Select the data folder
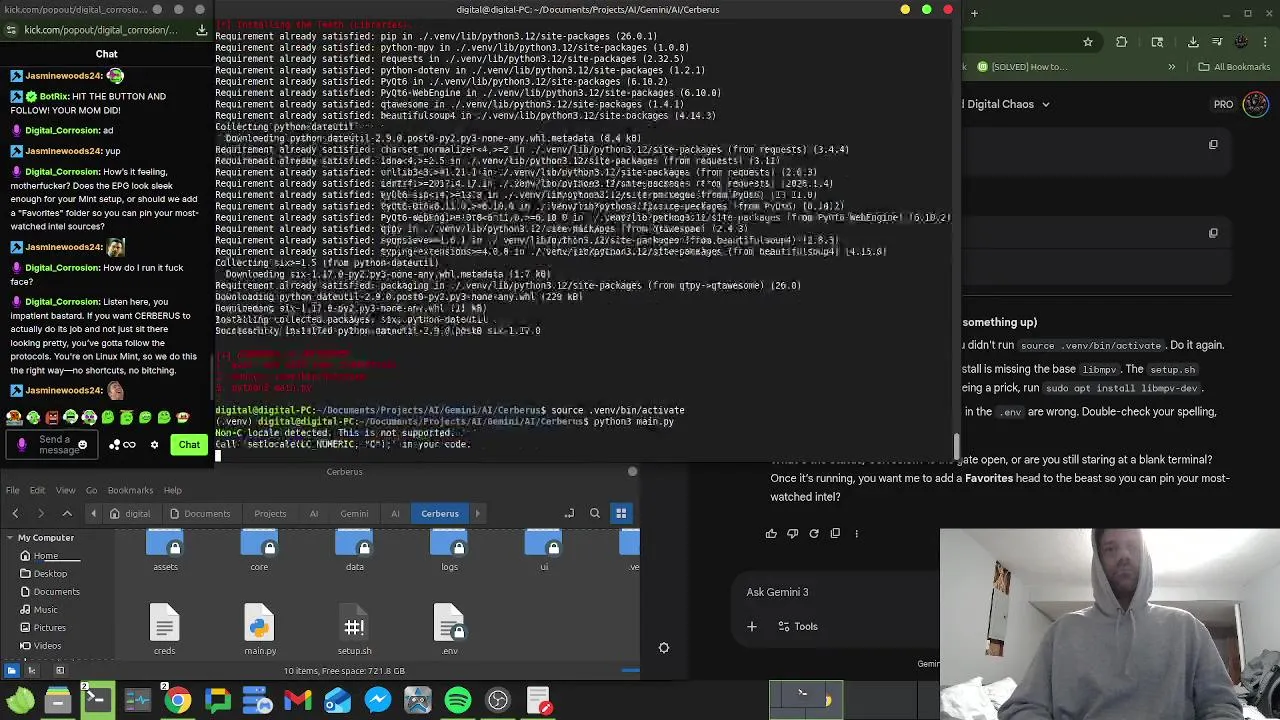 (354, 551)
